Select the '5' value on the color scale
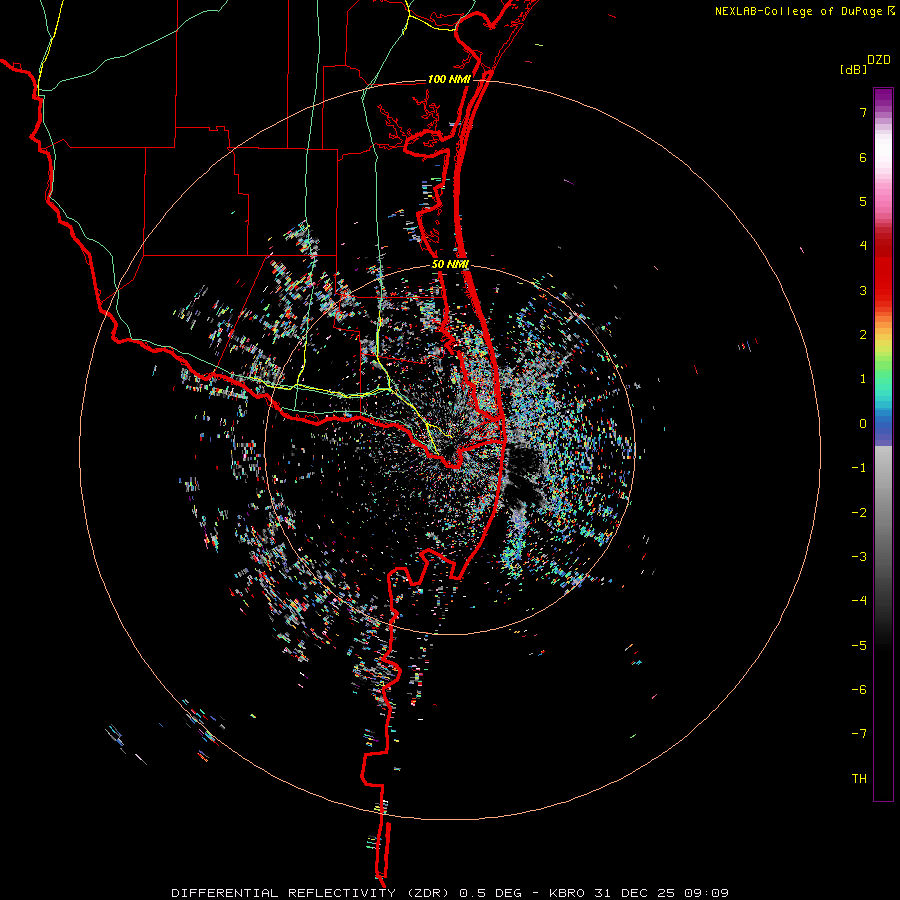The image size is (900, 900). (863, 201)
